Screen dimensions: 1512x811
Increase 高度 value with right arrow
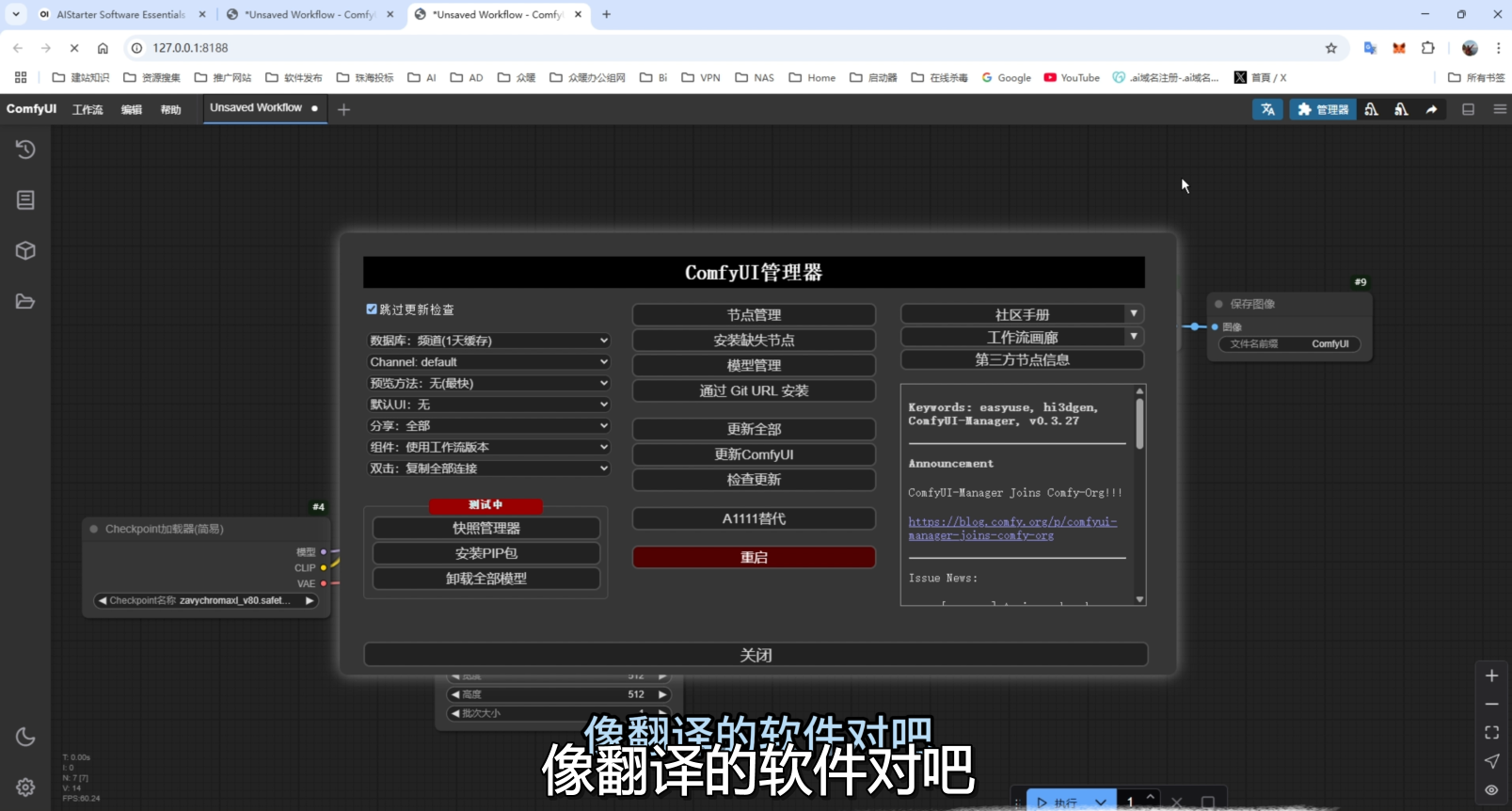(x=662, y=694)
